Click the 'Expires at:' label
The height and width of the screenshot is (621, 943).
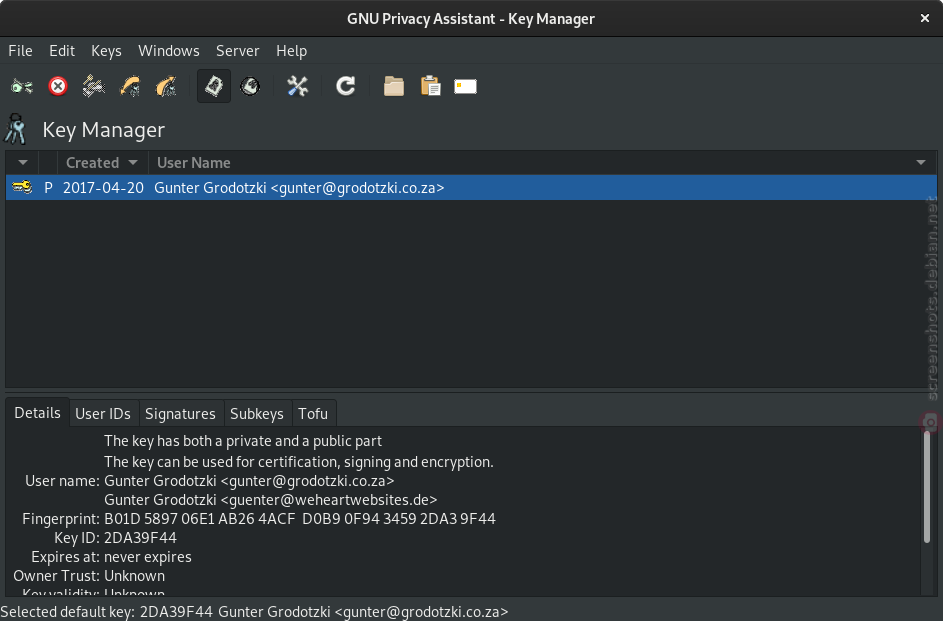pyautogui.click(x=66, y=557)
